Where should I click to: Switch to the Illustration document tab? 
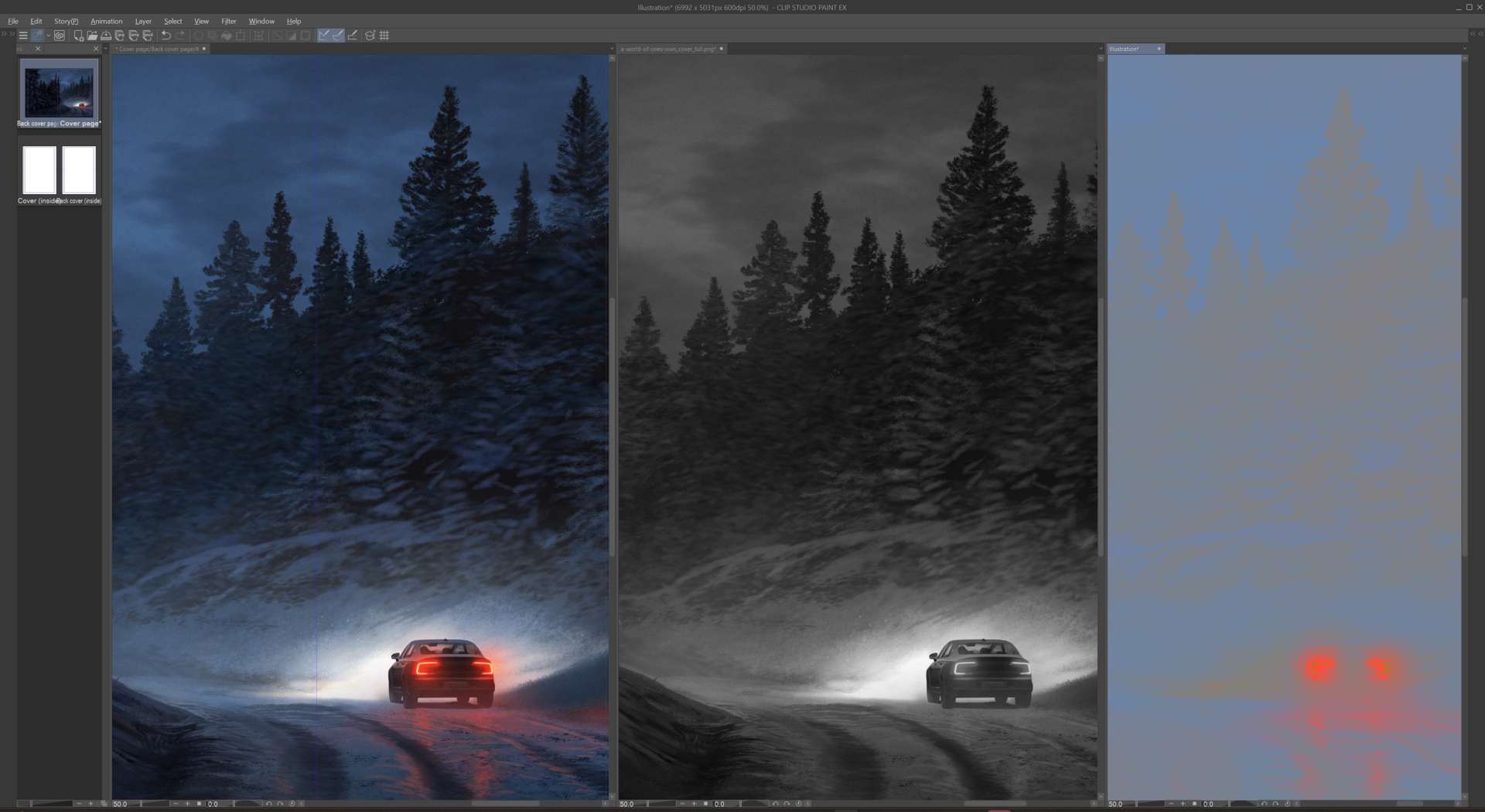[x=1125, y=49]
